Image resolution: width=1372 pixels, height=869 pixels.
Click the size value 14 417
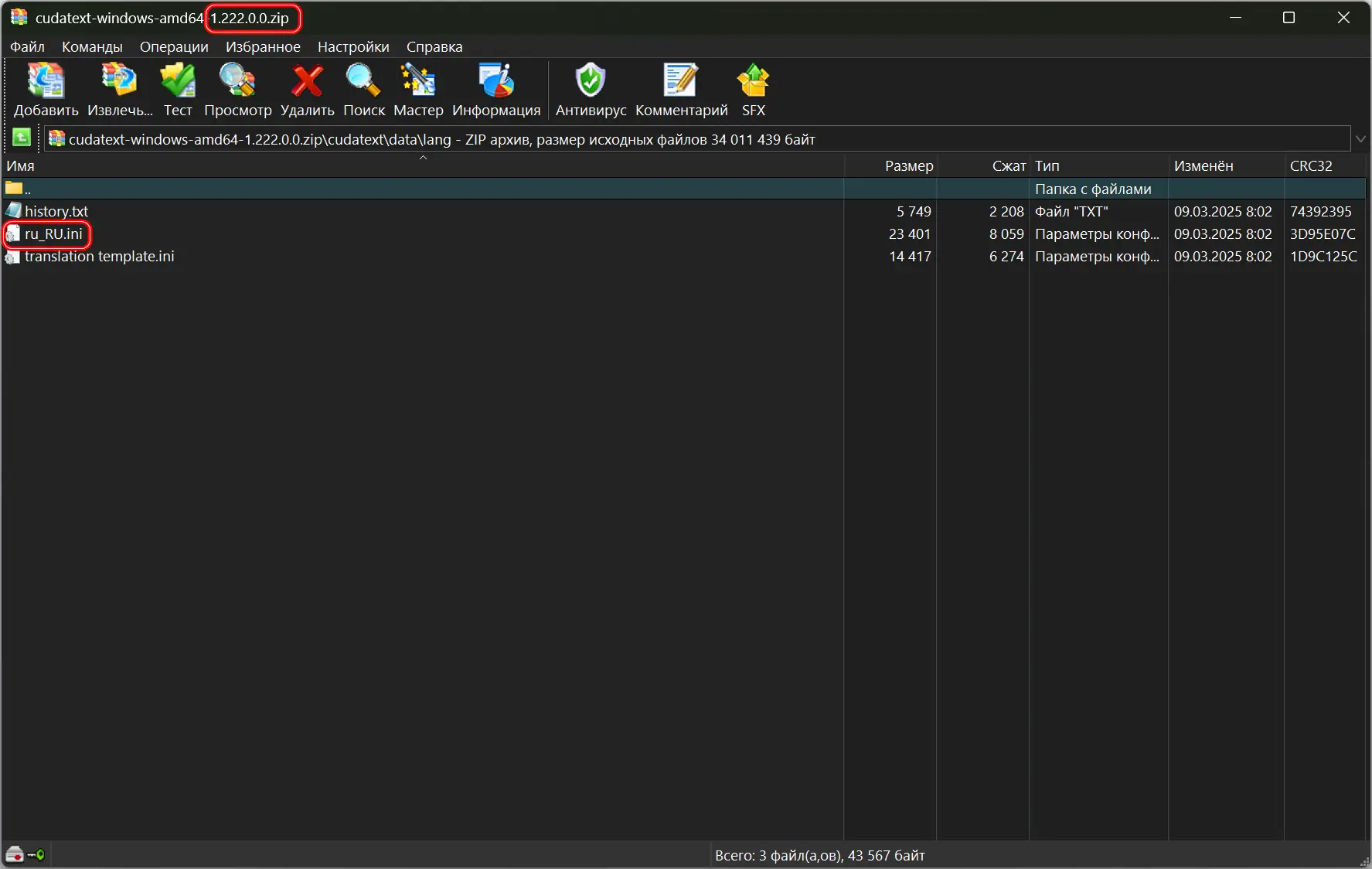pos(910,256)
